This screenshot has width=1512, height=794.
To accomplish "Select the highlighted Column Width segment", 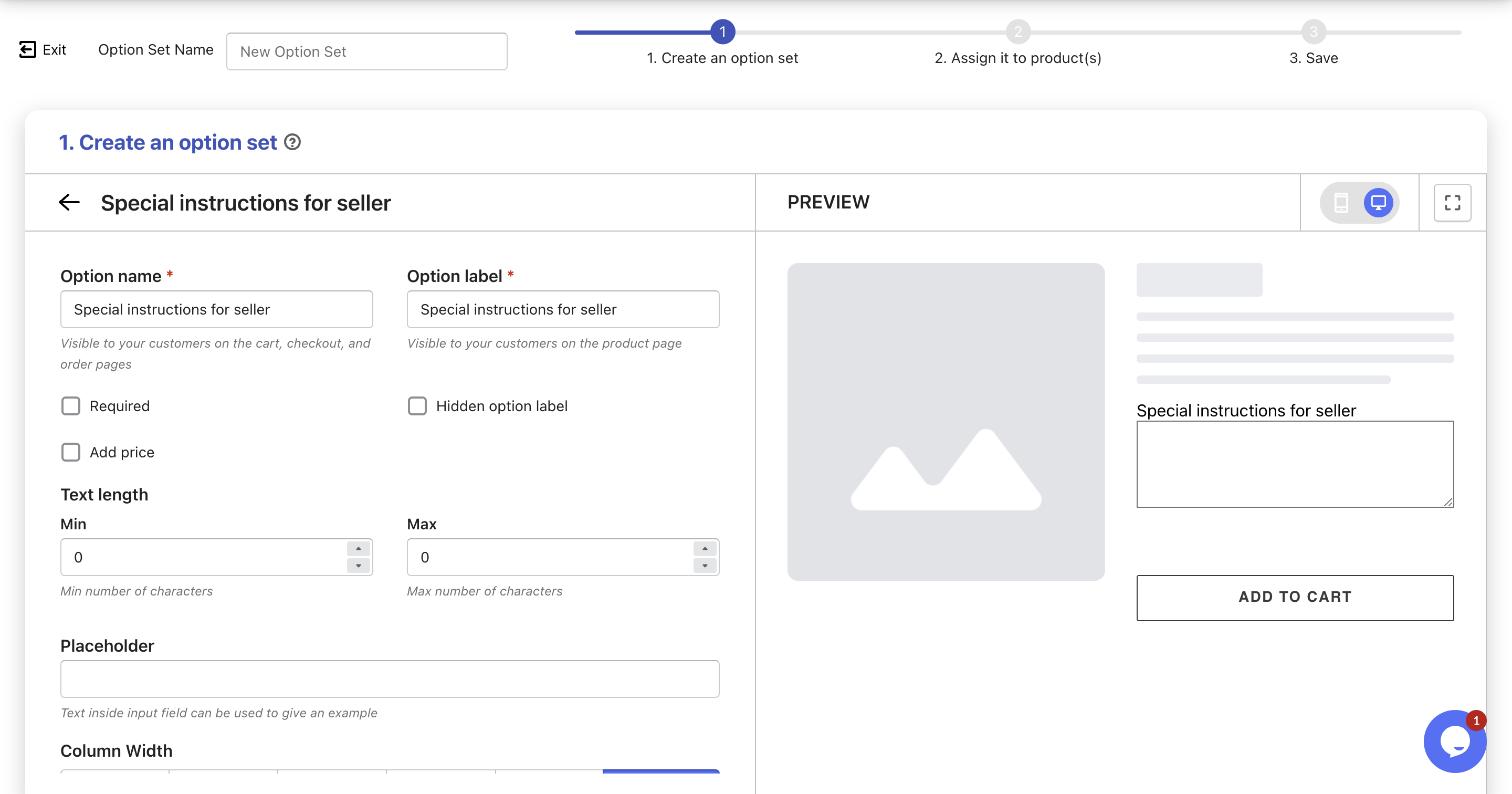I will click(x=661, y=772).
